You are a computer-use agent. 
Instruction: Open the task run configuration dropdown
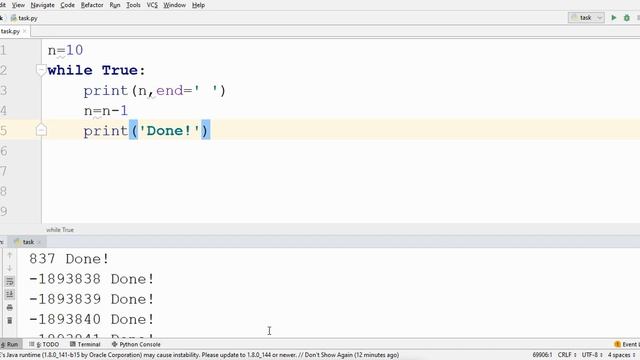pyautogui.click(x=586, y=18)
